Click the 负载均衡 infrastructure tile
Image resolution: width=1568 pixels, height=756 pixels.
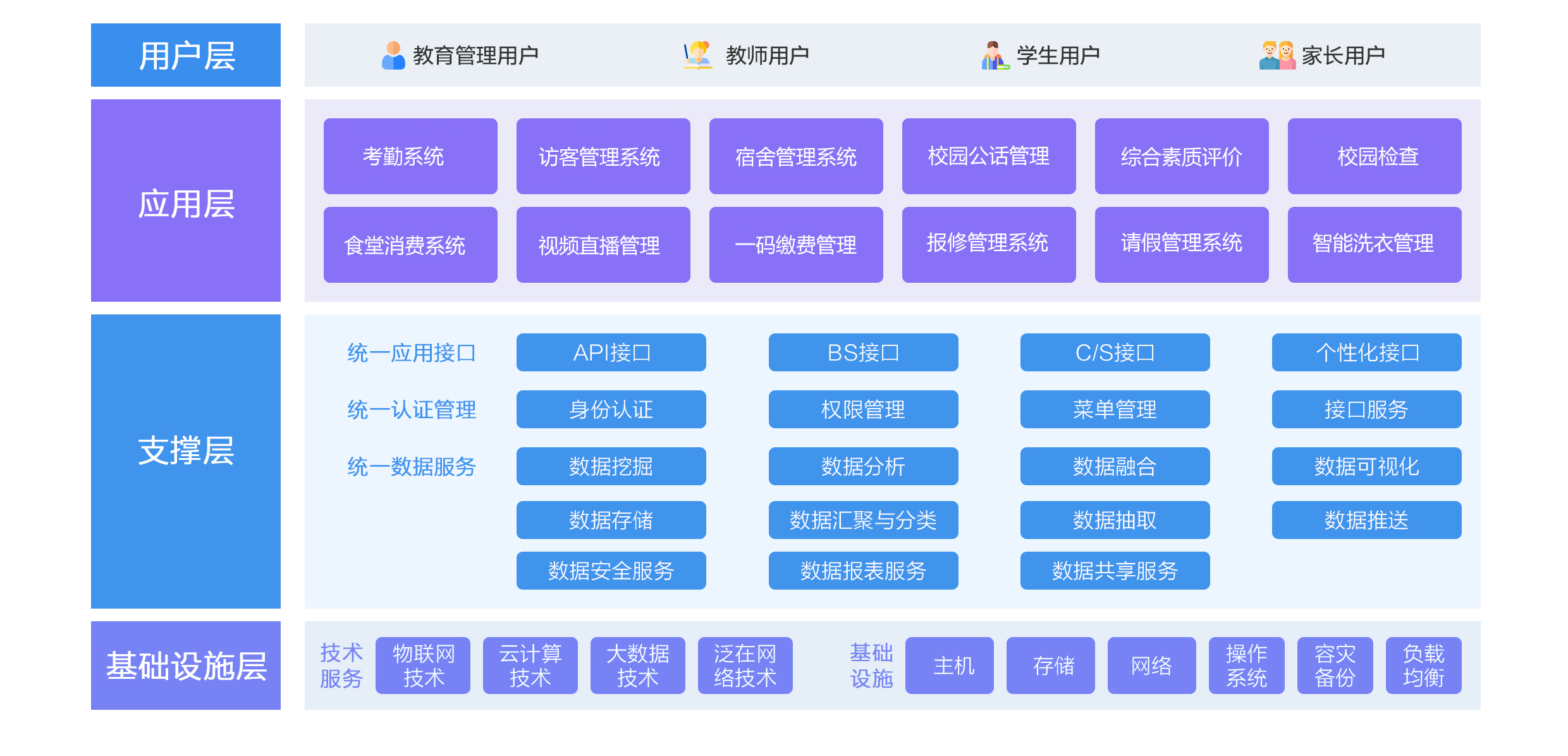tap(1423, 666)
